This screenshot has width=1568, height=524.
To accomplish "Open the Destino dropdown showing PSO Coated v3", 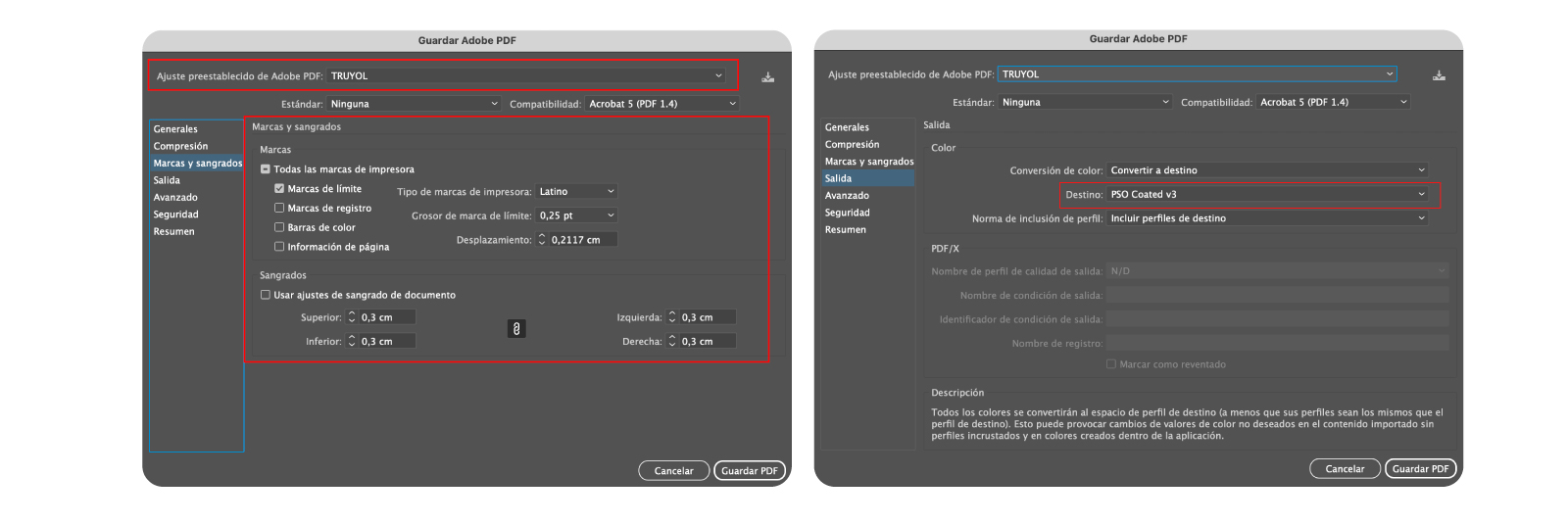I will pyautogui.click(x=1267, y=195).
